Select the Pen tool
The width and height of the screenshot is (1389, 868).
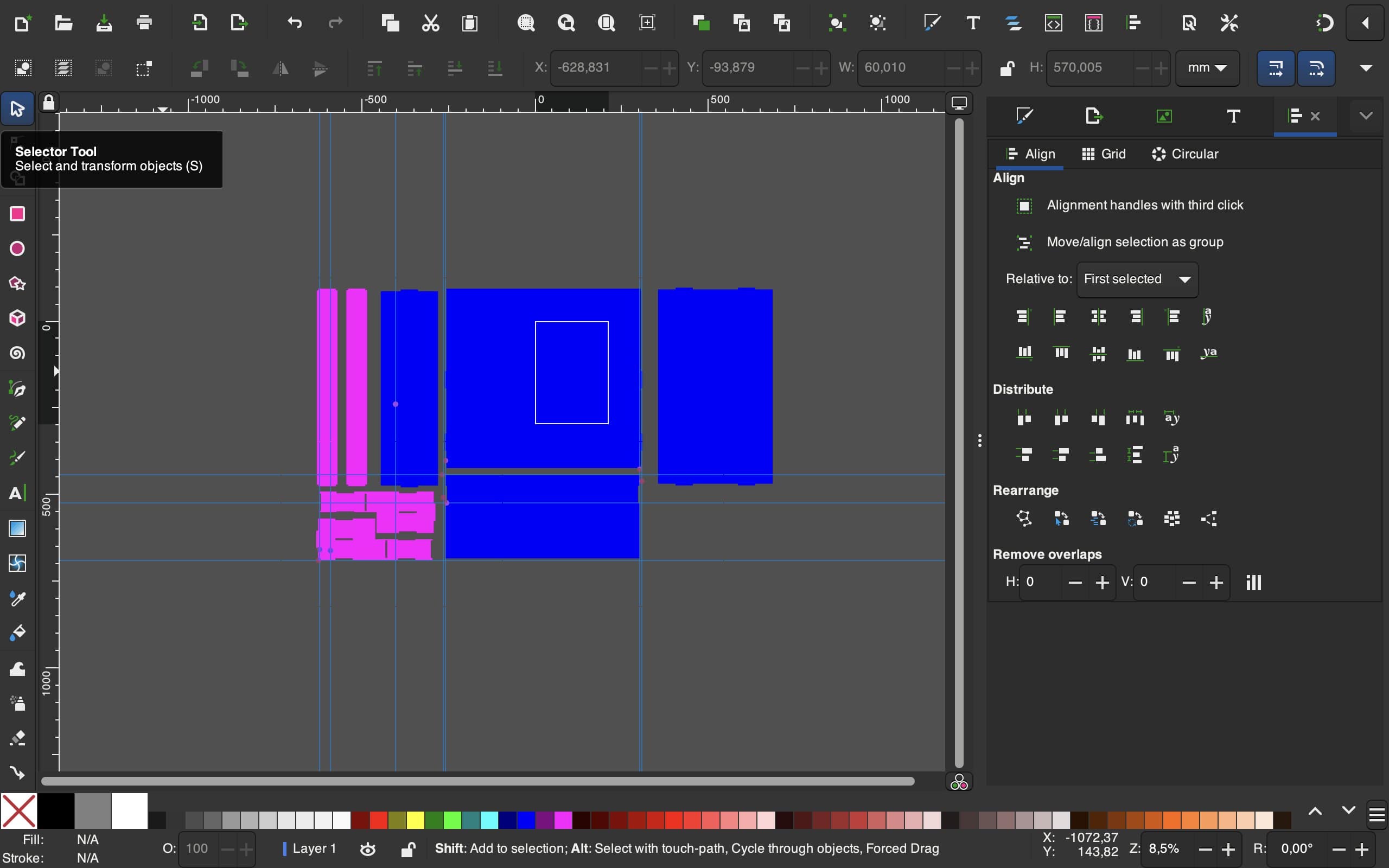[17, 388]
